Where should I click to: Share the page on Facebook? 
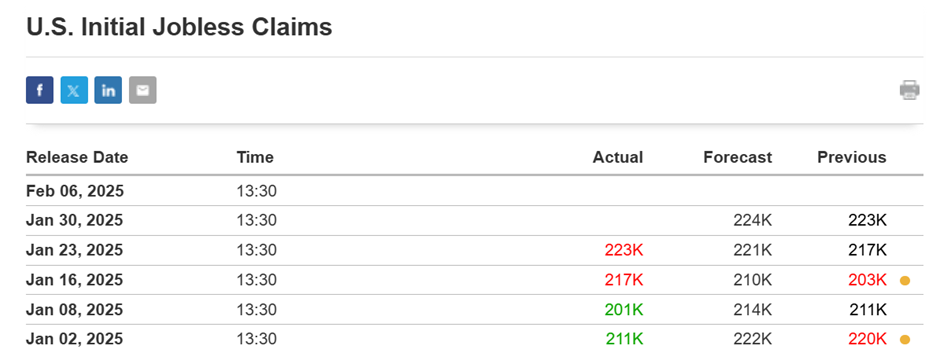40,90
